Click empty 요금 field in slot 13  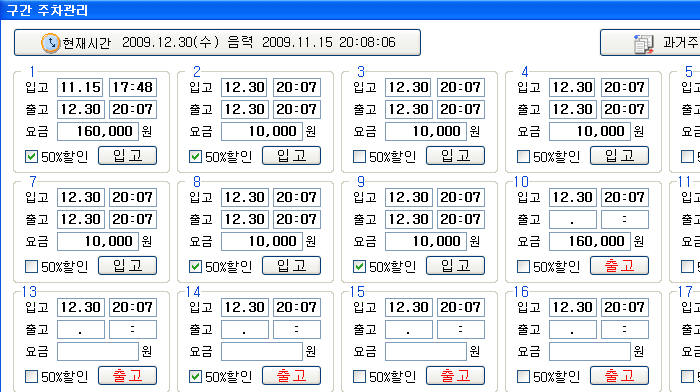98,351
